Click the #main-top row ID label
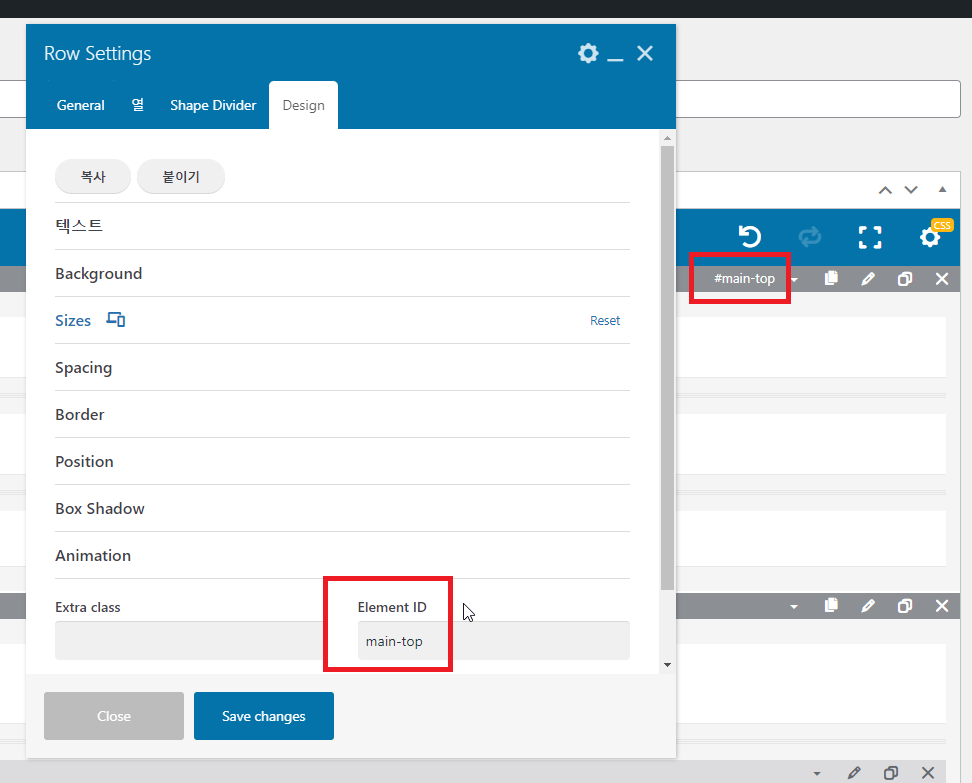This screenshot has width=972, height=783. [x=744, y=279]
